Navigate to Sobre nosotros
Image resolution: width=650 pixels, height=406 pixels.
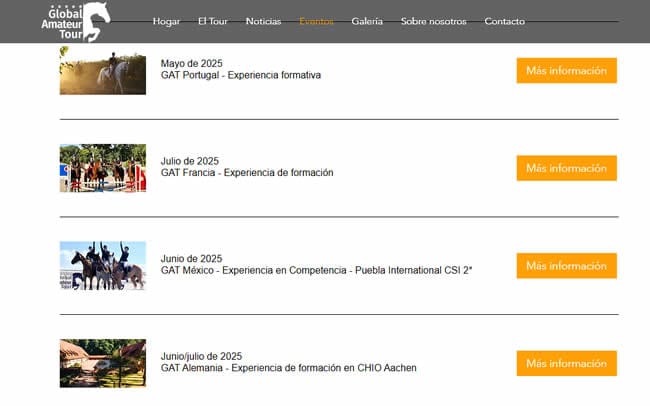[434, 21]
